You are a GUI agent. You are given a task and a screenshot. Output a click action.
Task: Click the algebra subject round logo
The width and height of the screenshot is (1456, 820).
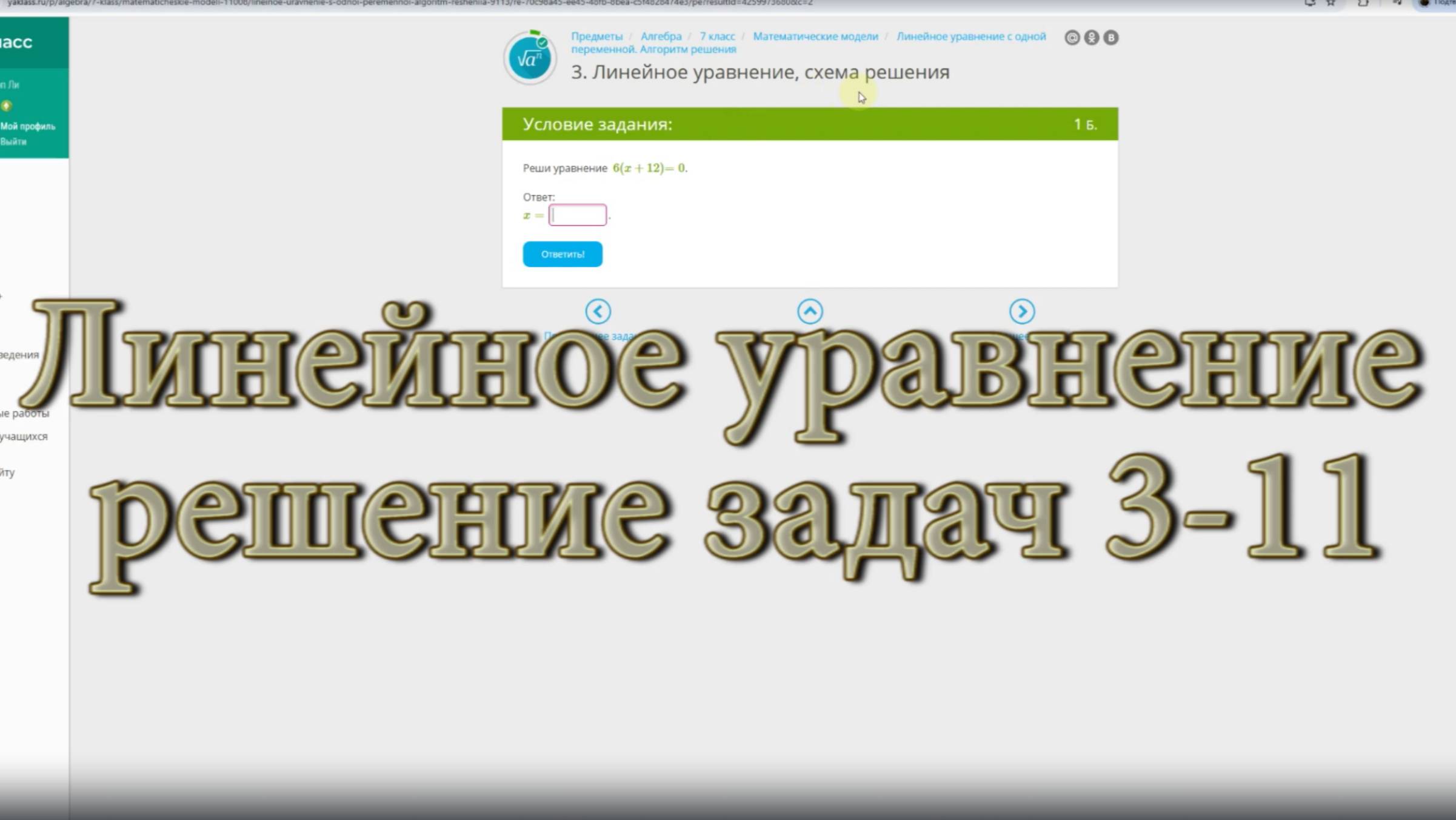pos(530,58)
